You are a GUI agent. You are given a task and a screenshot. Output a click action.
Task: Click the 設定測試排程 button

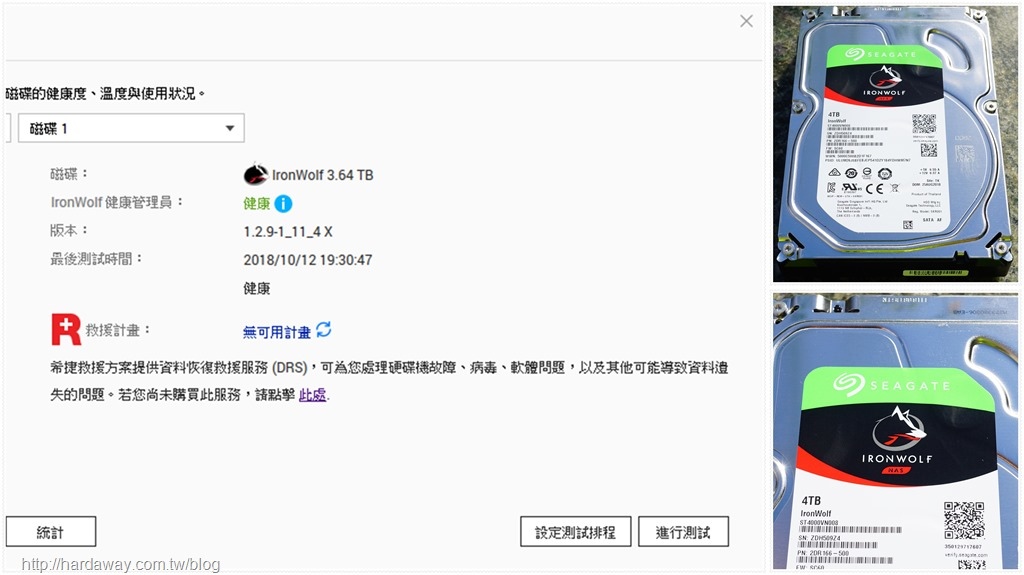coord(575,532)
